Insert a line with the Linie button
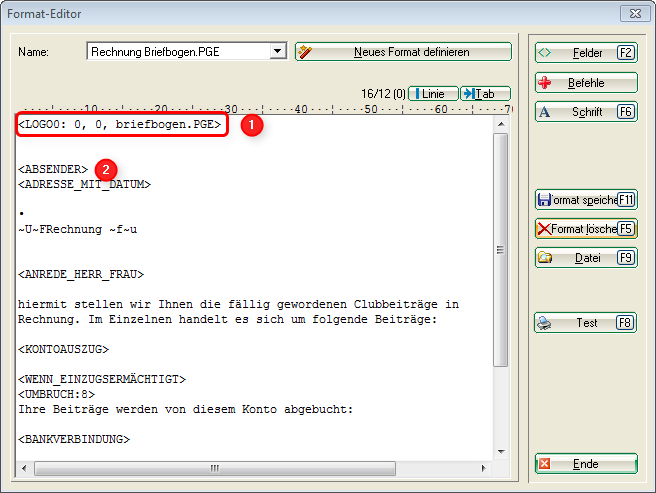 click(x=433, y=93)
